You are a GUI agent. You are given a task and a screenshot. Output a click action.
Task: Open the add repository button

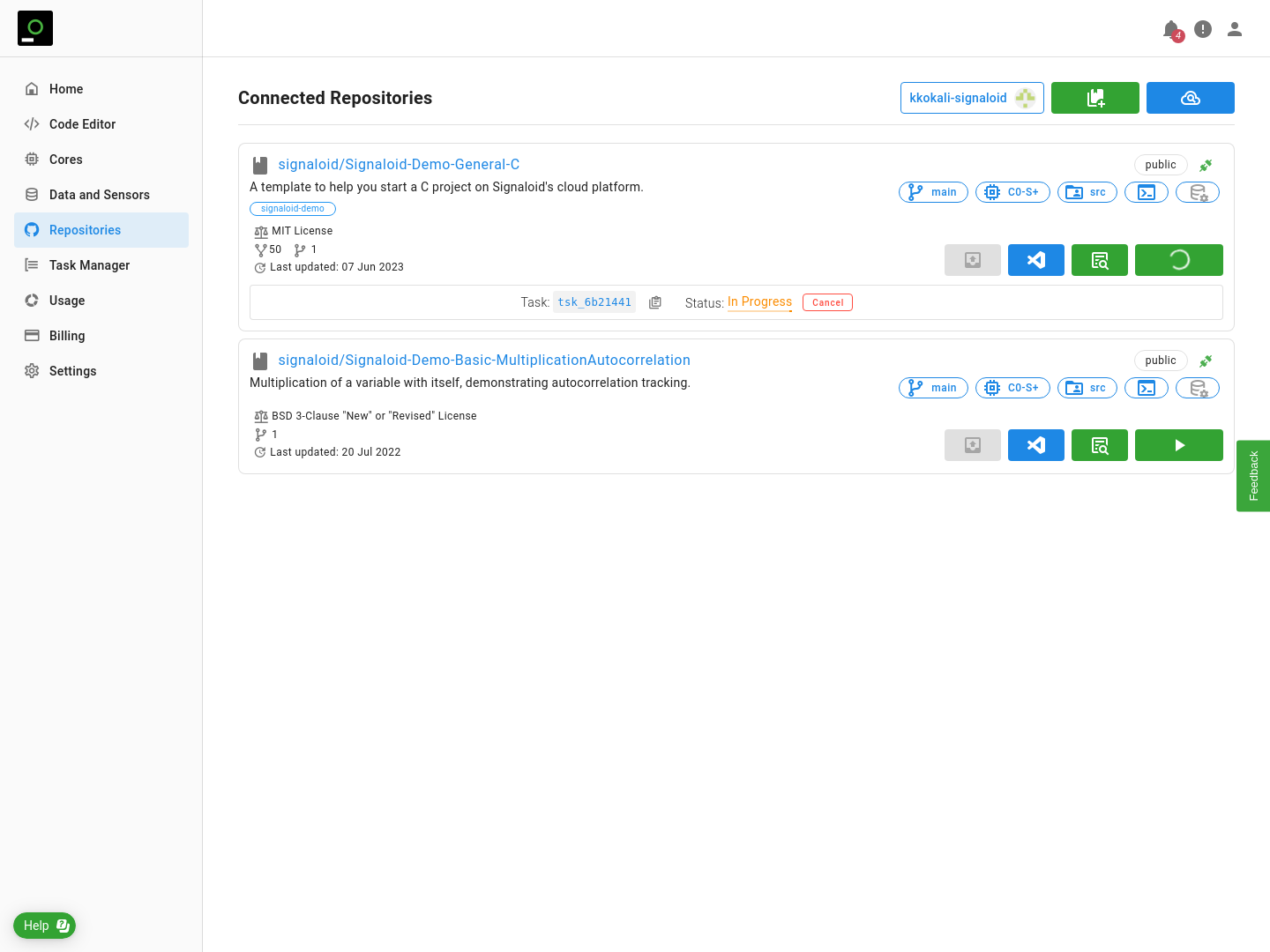click(x=1094, y=98)
